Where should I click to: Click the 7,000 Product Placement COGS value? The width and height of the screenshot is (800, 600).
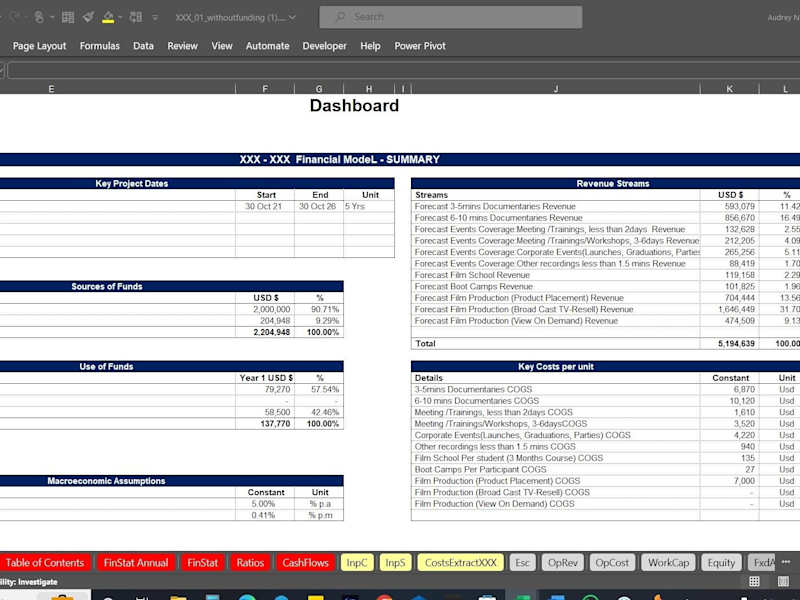tap(729, 481)
